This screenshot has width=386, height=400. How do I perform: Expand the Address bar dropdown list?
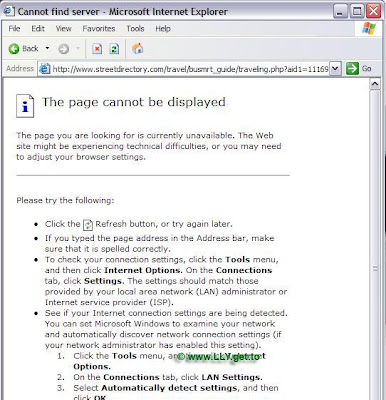(x=335, y=69)
